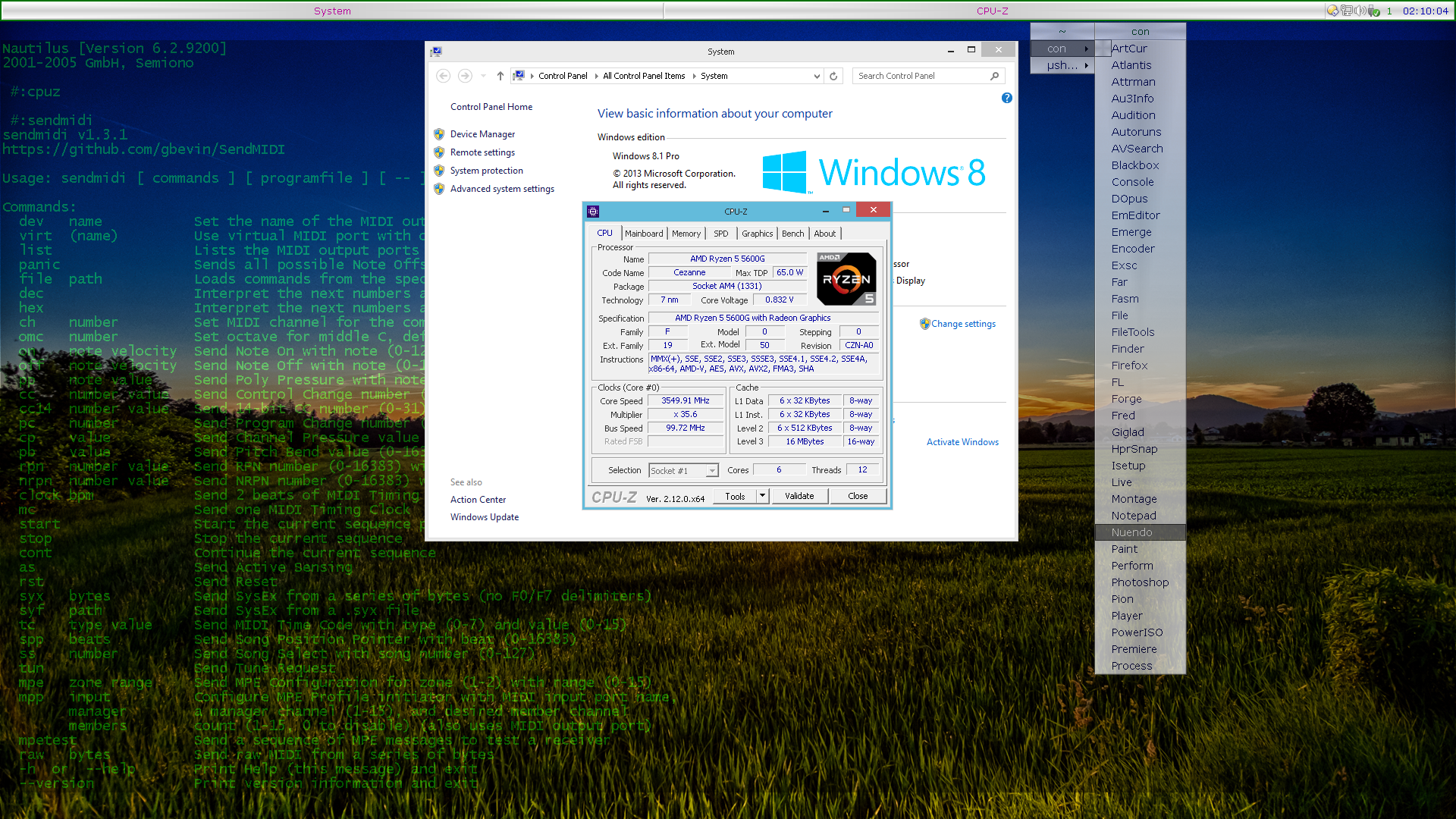This screenshot has width=1456, height=819.
Task: Choose Nuendo from the con menu
Action: point(1141,532)
